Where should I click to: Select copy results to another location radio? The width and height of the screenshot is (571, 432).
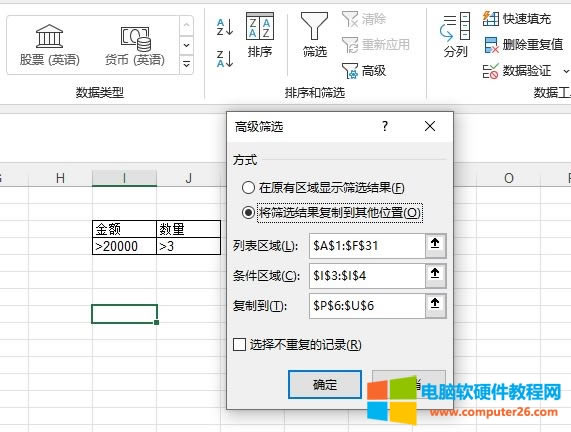click(248, 212)
